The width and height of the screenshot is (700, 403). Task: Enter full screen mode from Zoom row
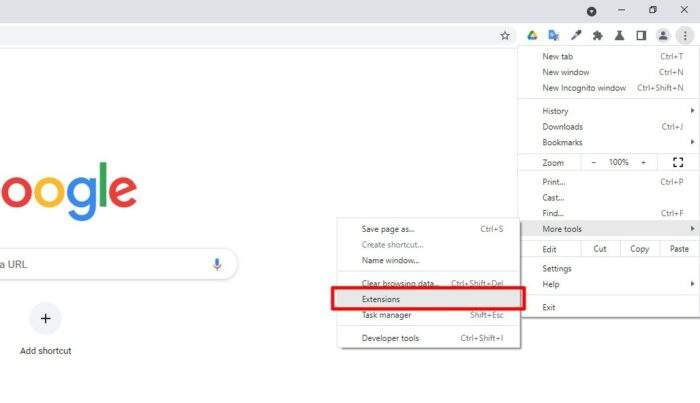678,162
